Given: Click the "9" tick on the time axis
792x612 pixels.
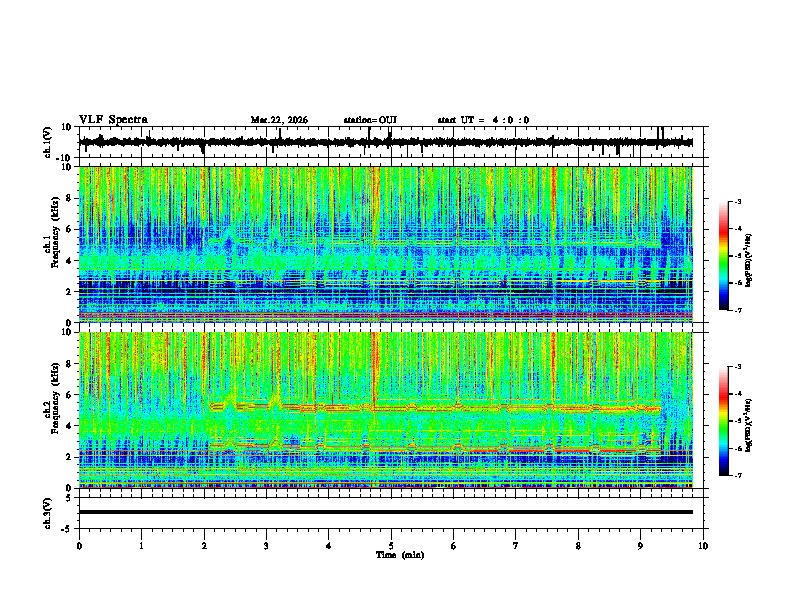Looking at the screenshot, I should coord(640,546).
